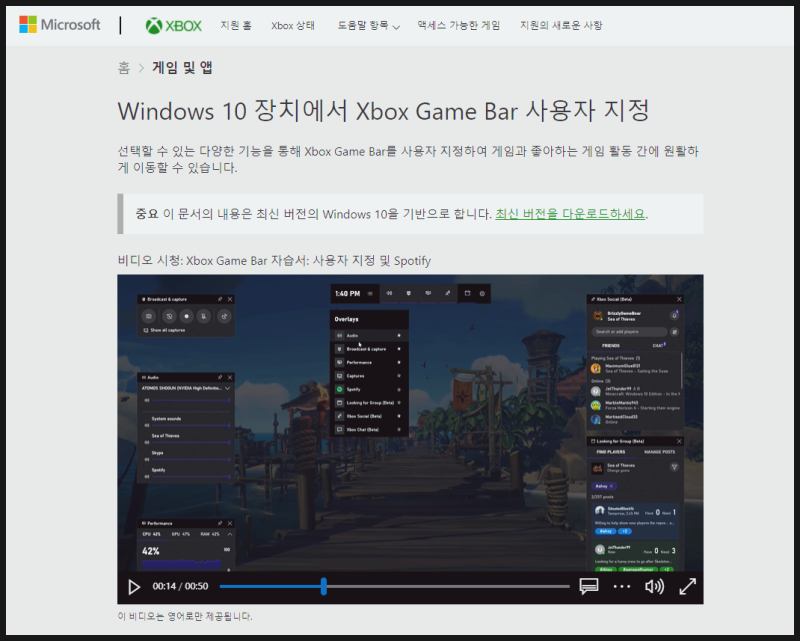
Task: Enter fullscreen with the expand icon
Action: 688,586
